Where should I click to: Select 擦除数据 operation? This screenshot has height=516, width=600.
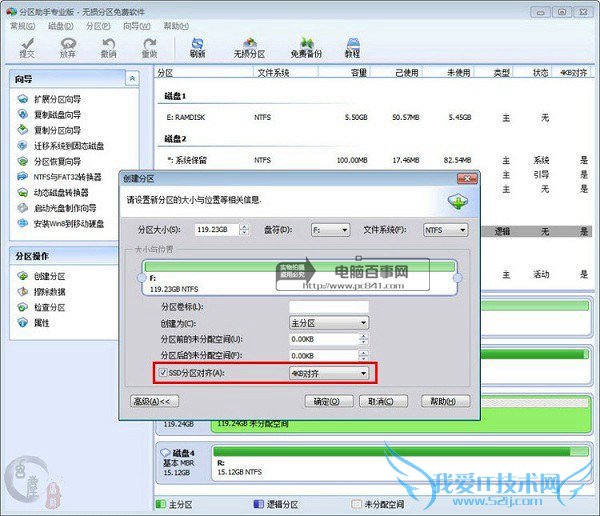(x=41, y=292)
